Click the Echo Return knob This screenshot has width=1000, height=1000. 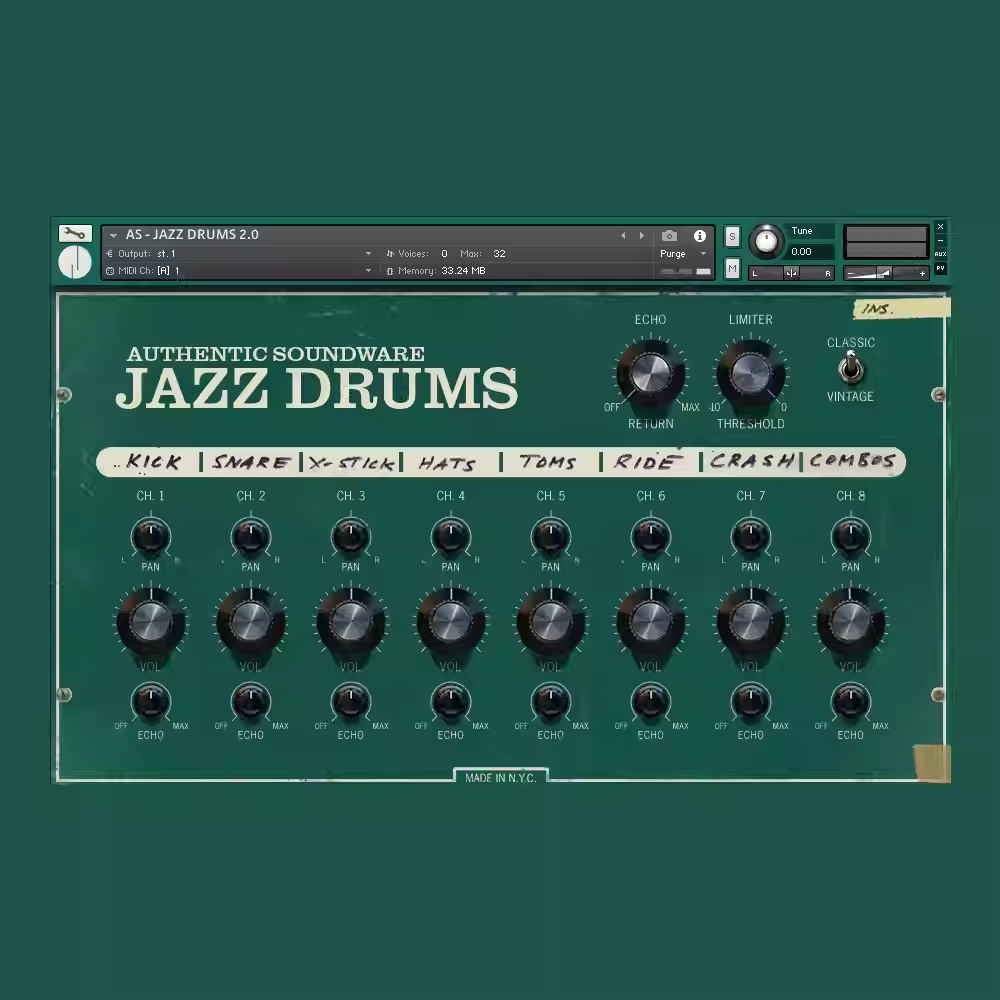pyautogui.click(x=650, y=374)
